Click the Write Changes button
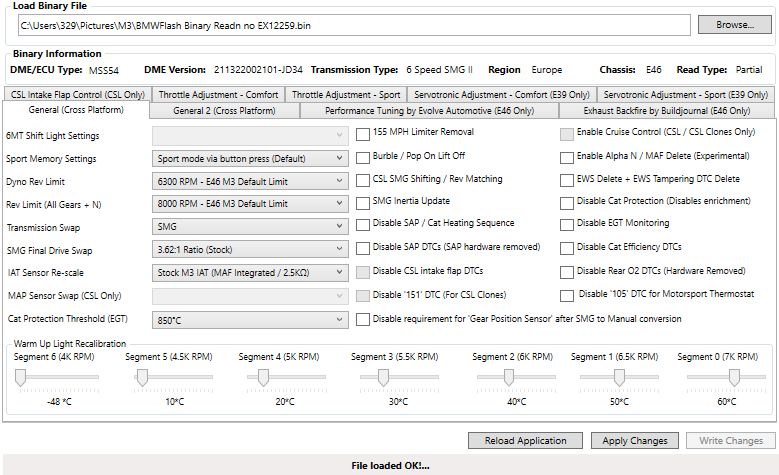This screenshot has width=779, height=475. pos(731,441)
